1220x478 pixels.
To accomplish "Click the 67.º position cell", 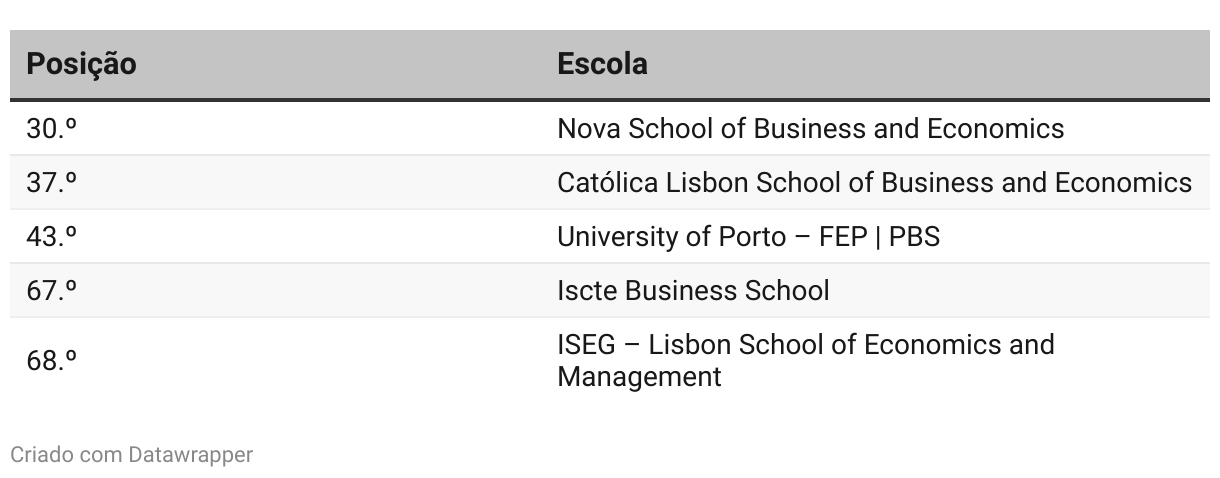I will 52,291.
